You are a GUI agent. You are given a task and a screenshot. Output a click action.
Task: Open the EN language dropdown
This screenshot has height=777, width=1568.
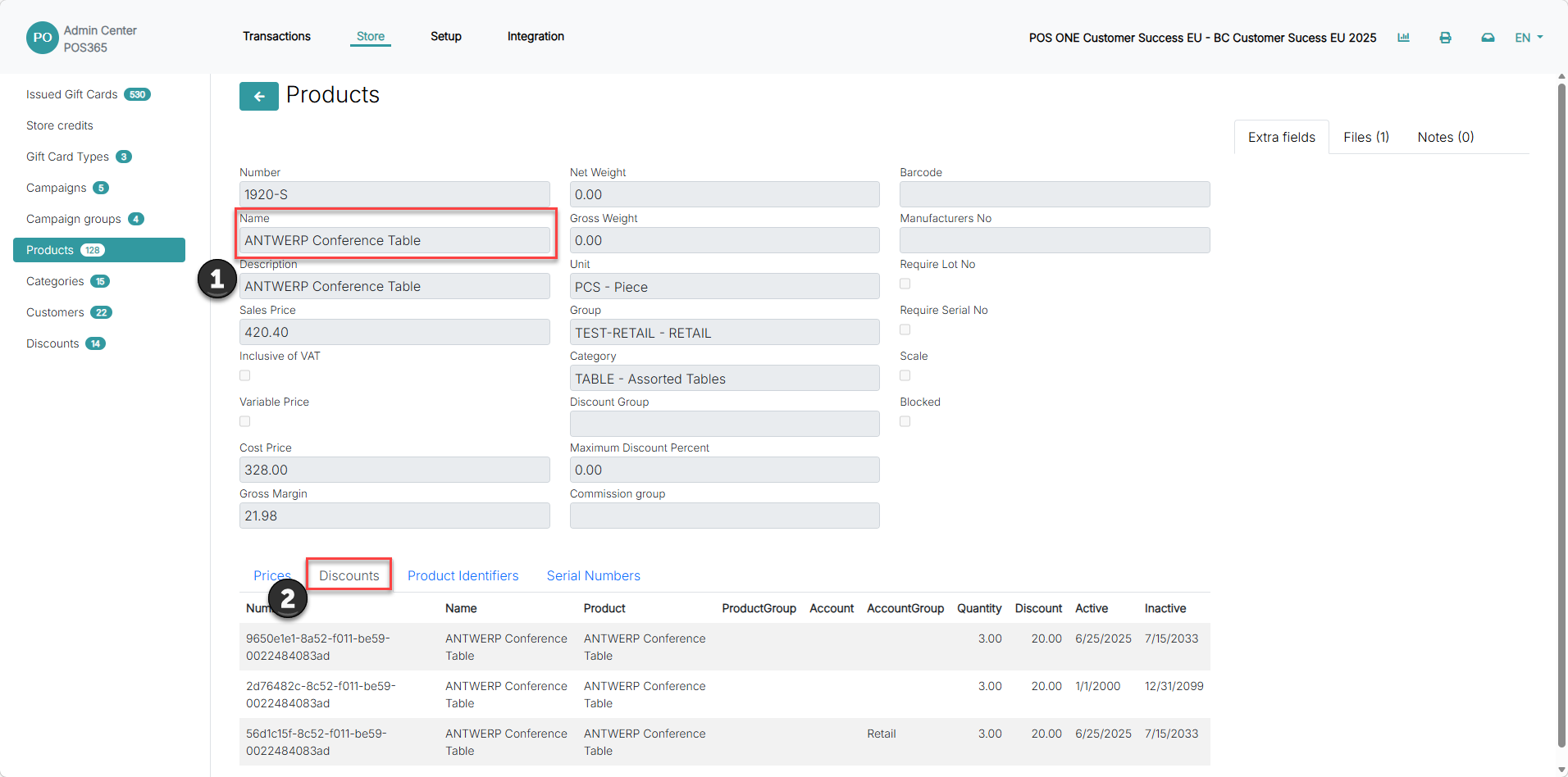point(1529,38)
